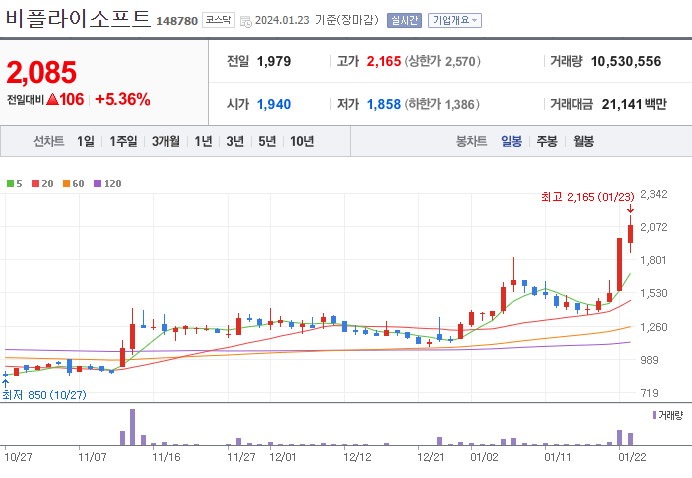Click the orange 60-day moving average swatch
The image size is (692, 478).
point(67,184)
